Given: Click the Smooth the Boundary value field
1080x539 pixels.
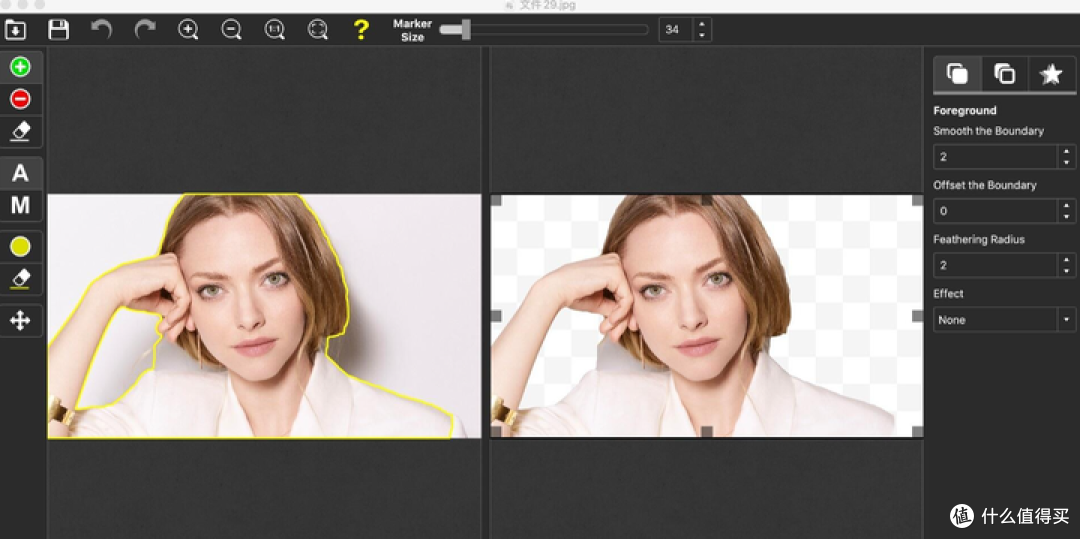Looking at the screenshot, I should [995, 157].
